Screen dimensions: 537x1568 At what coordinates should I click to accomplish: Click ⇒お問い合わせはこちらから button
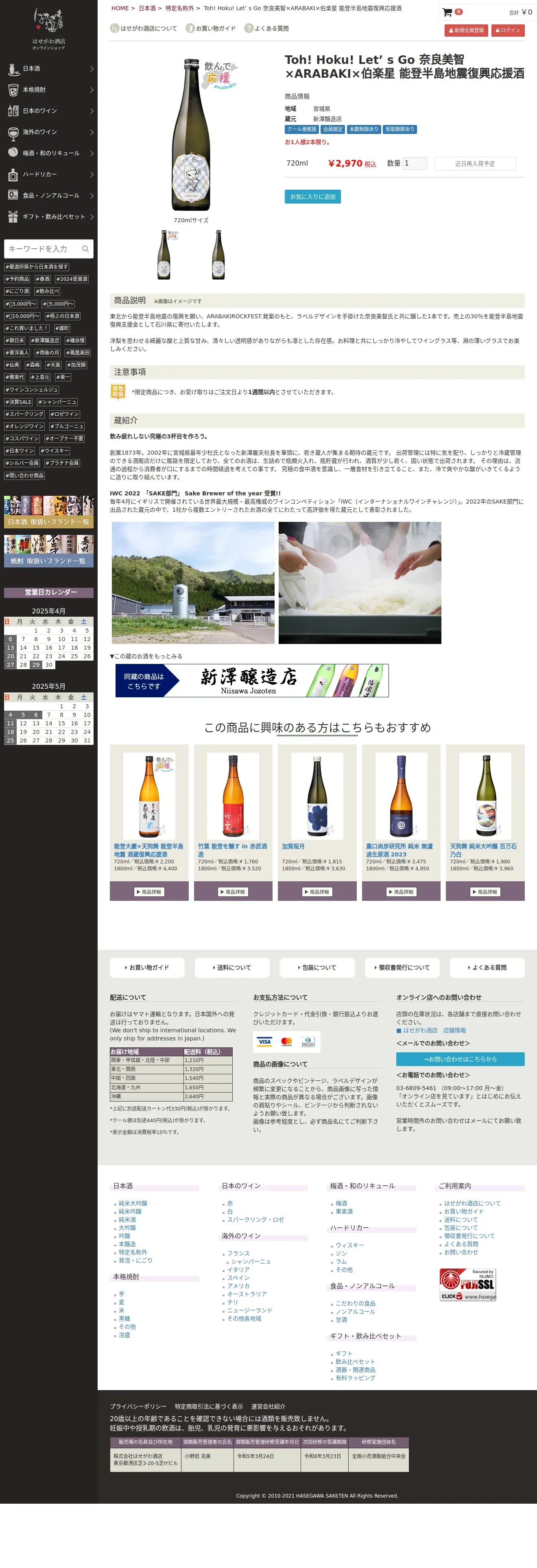click(x=461, y=1059)
